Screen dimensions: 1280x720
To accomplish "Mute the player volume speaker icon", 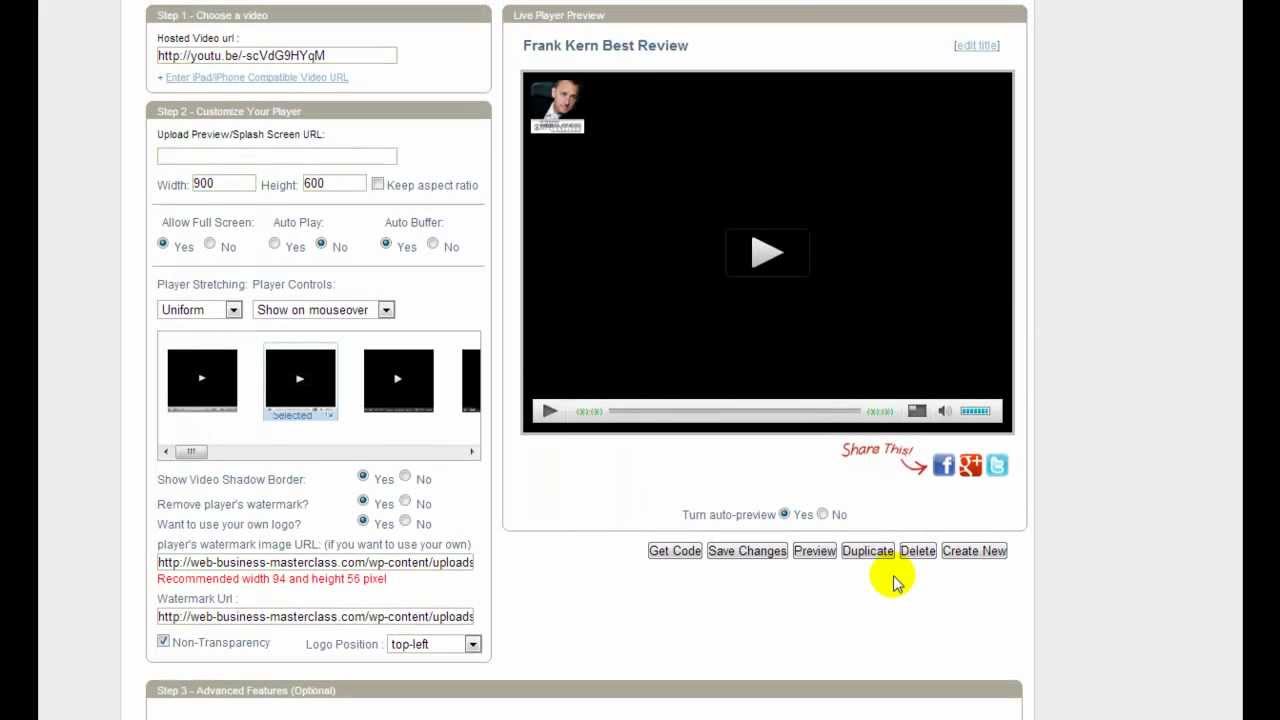I will 945,411.
